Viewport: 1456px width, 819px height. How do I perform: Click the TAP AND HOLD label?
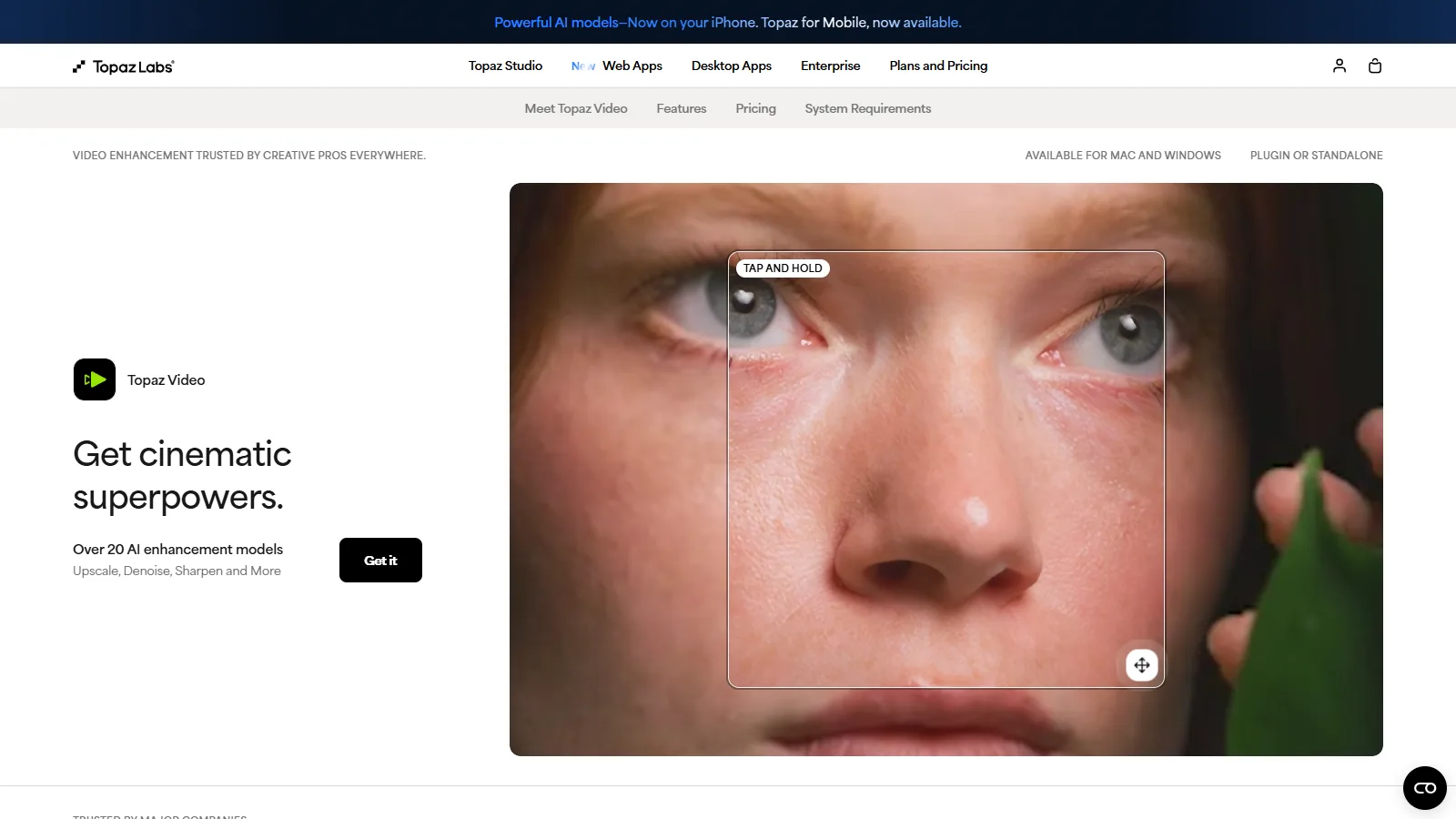tap(783, 268)
